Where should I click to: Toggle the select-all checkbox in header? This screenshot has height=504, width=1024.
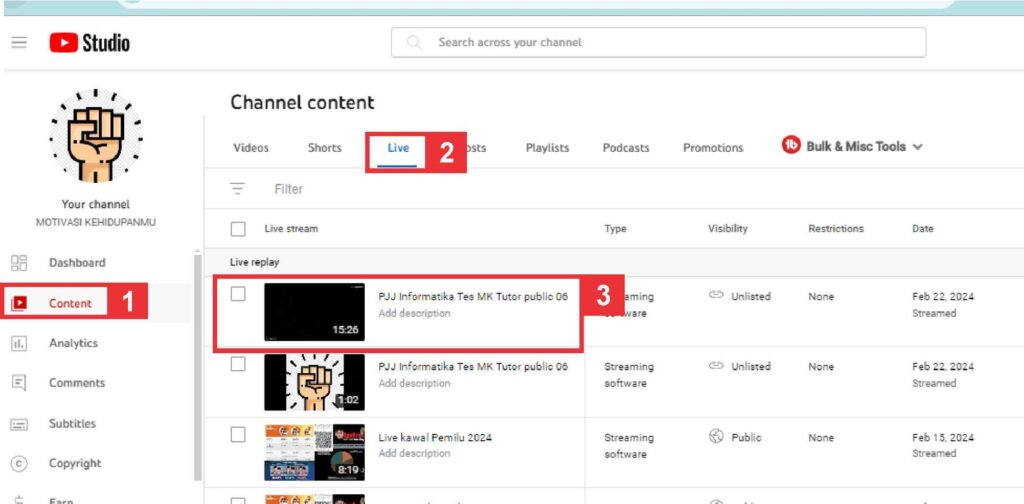click(x=238, y=229)
